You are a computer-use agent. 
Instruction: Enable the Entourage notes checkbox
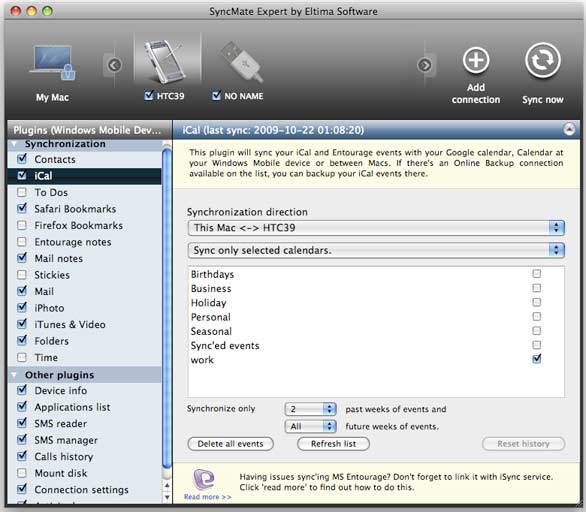[x=22, y=241]
